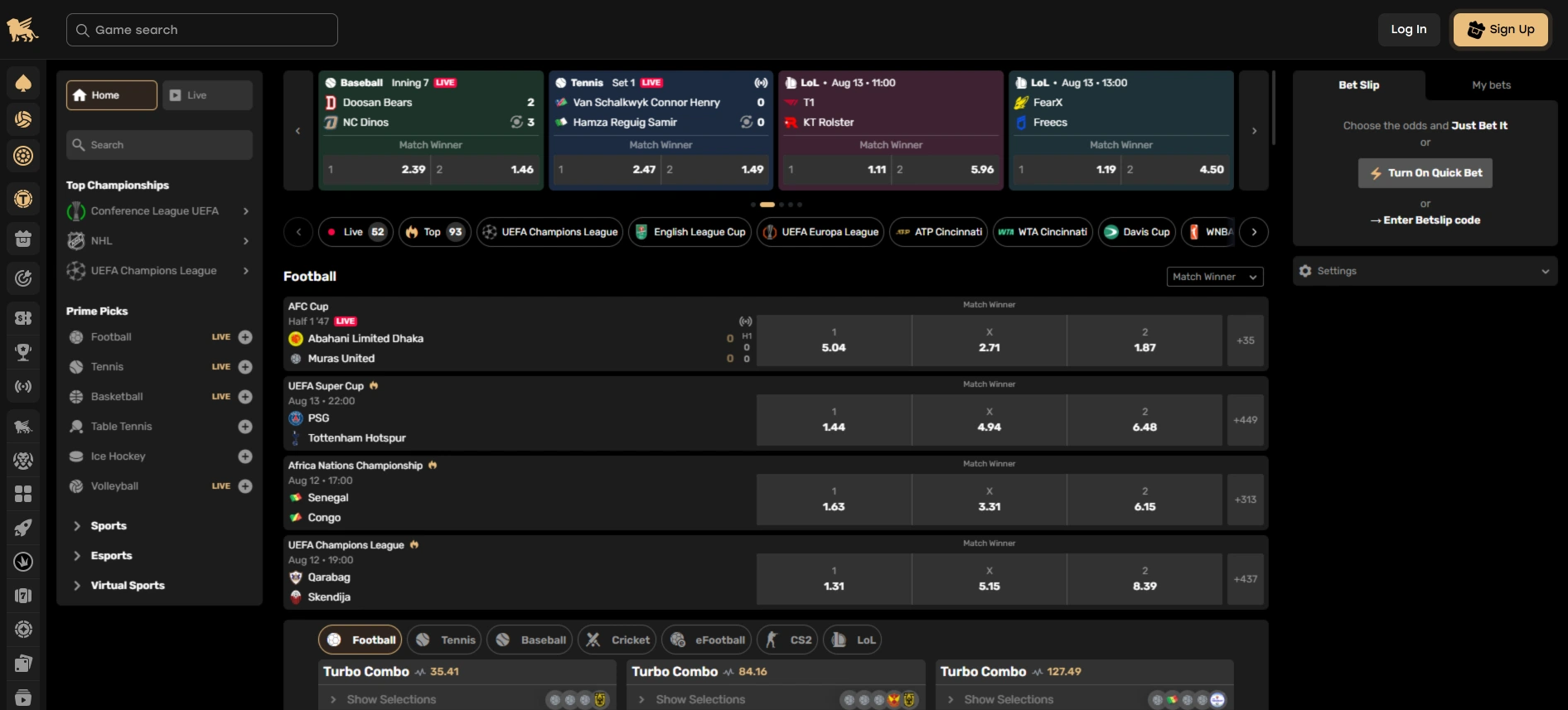
Task: Click the live stream icon on AFC Cup match
Action: [746, 321]
